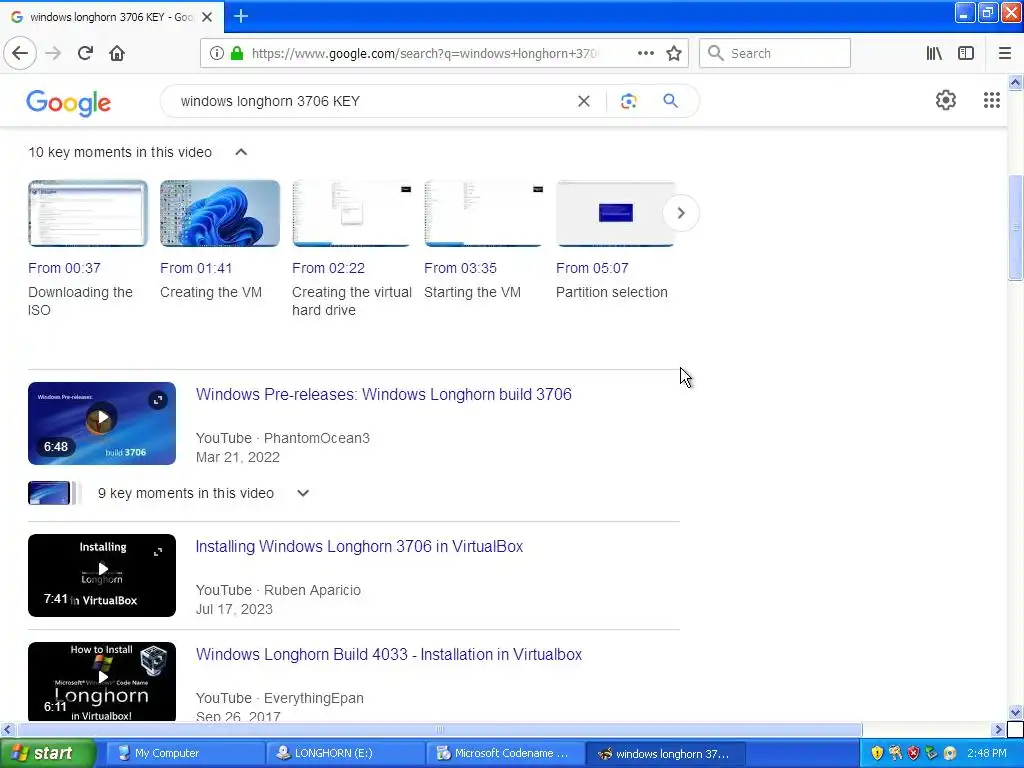The height and width of the screenshot is (768, 1024).
Task: Select the windows longhorn 3706 KEY tab
Action: 112,17
